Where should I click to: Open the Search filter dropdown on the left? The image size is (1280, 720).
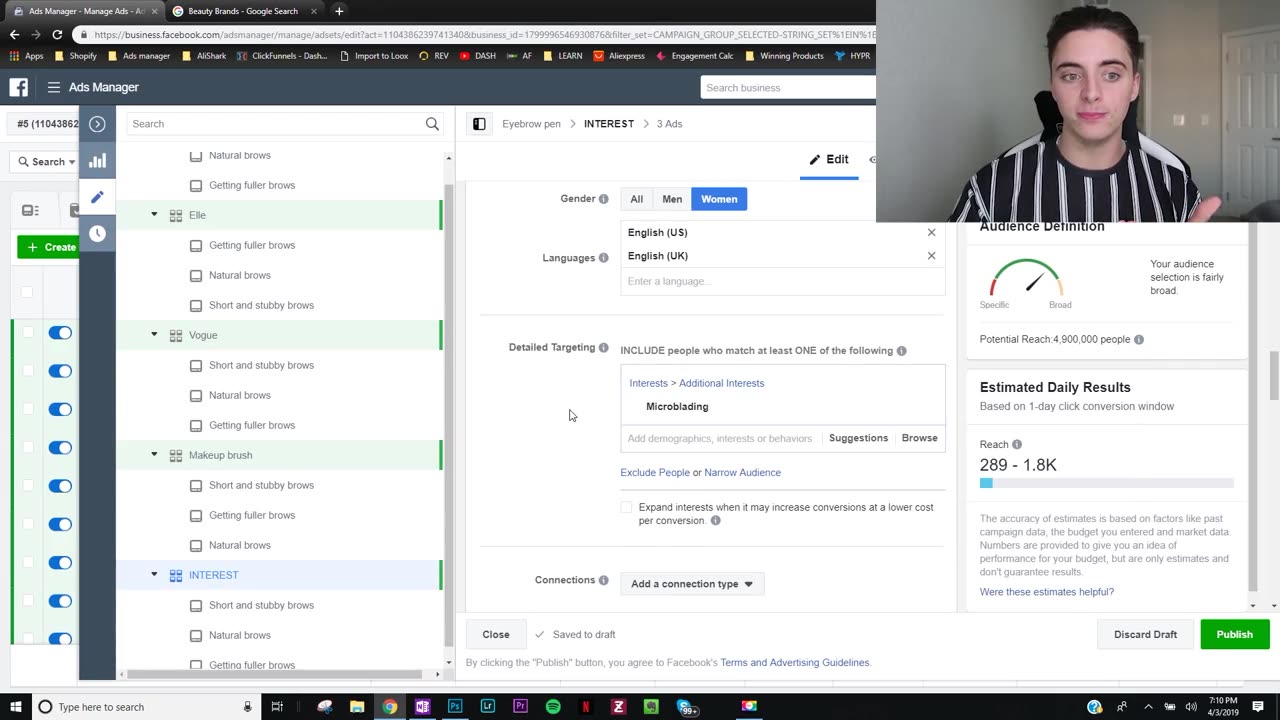(x=47, y=162)
